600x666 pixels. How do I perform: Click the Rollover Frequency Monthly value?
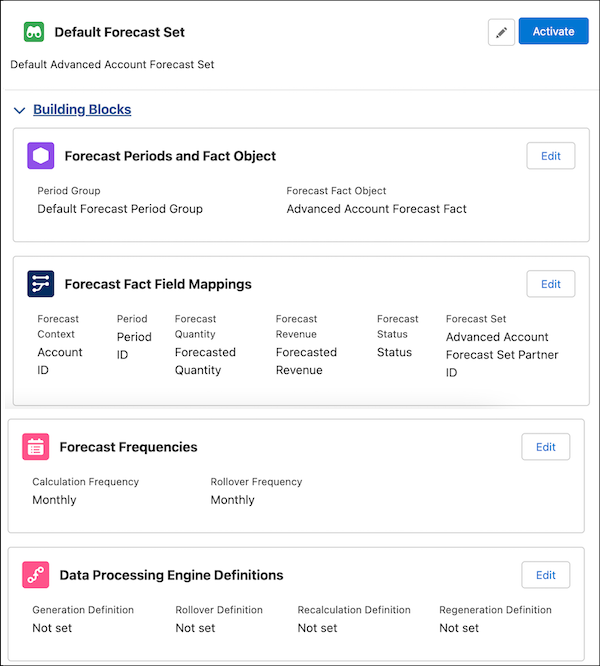[232, 500]
